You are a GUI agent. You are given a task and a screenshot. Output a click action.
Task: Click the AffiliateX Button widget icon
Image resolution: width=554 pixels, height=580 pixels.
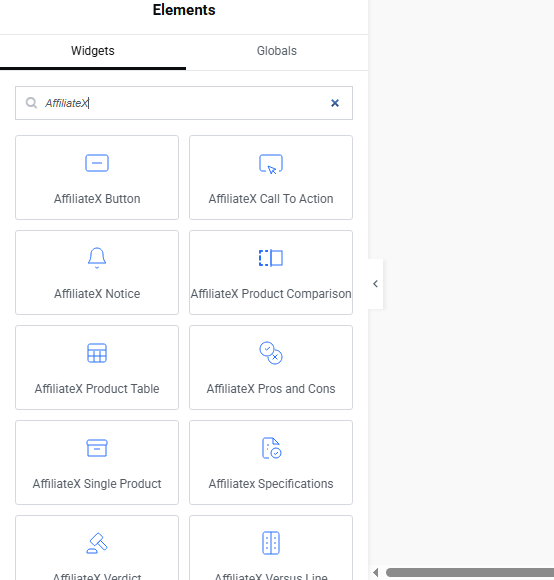tap(97, 163)
